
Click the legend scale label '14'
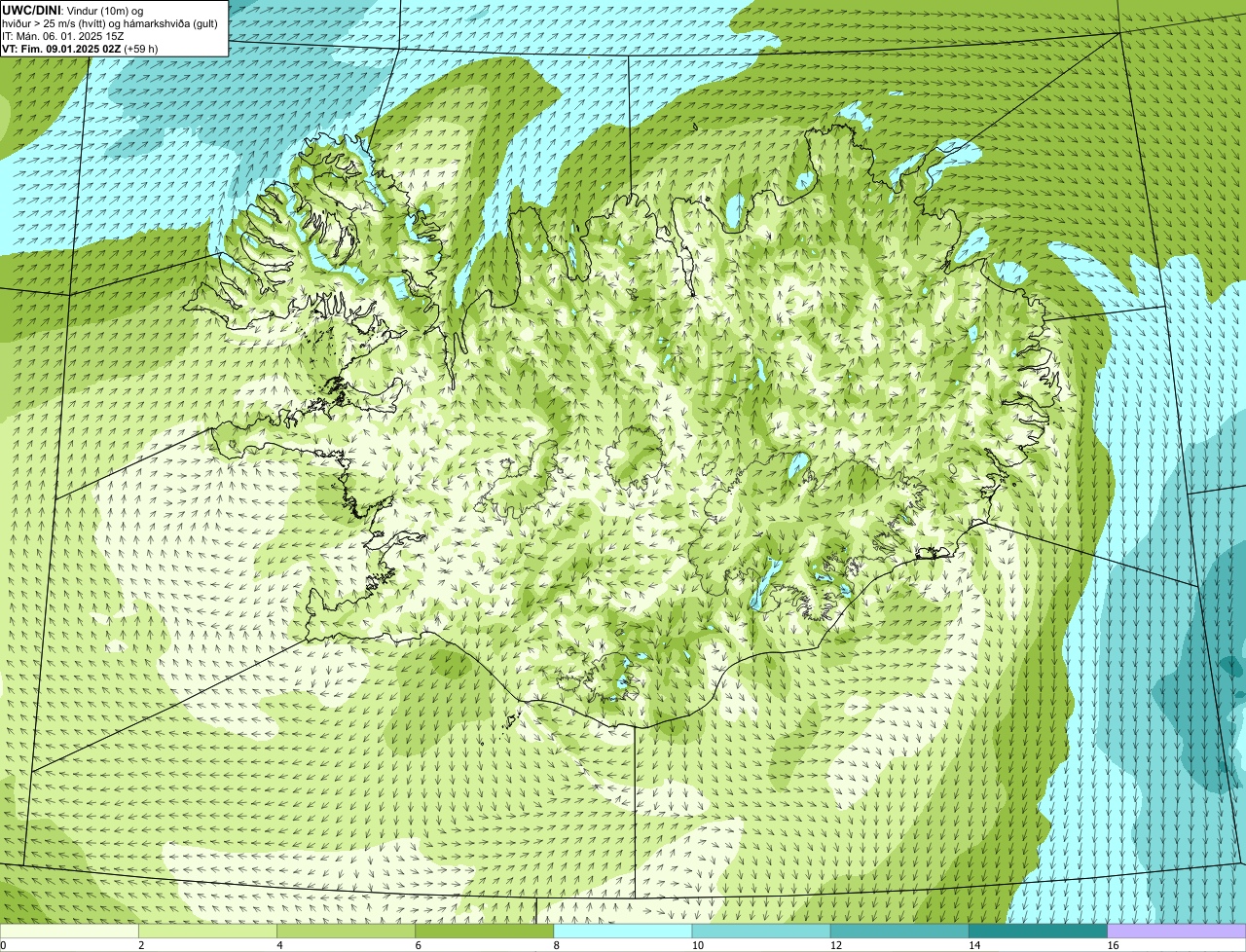click(974, 945)
